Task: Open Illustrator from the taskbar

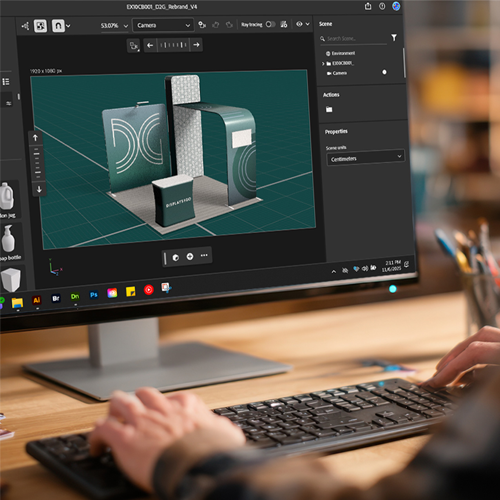Action: [x=37, y=300]
